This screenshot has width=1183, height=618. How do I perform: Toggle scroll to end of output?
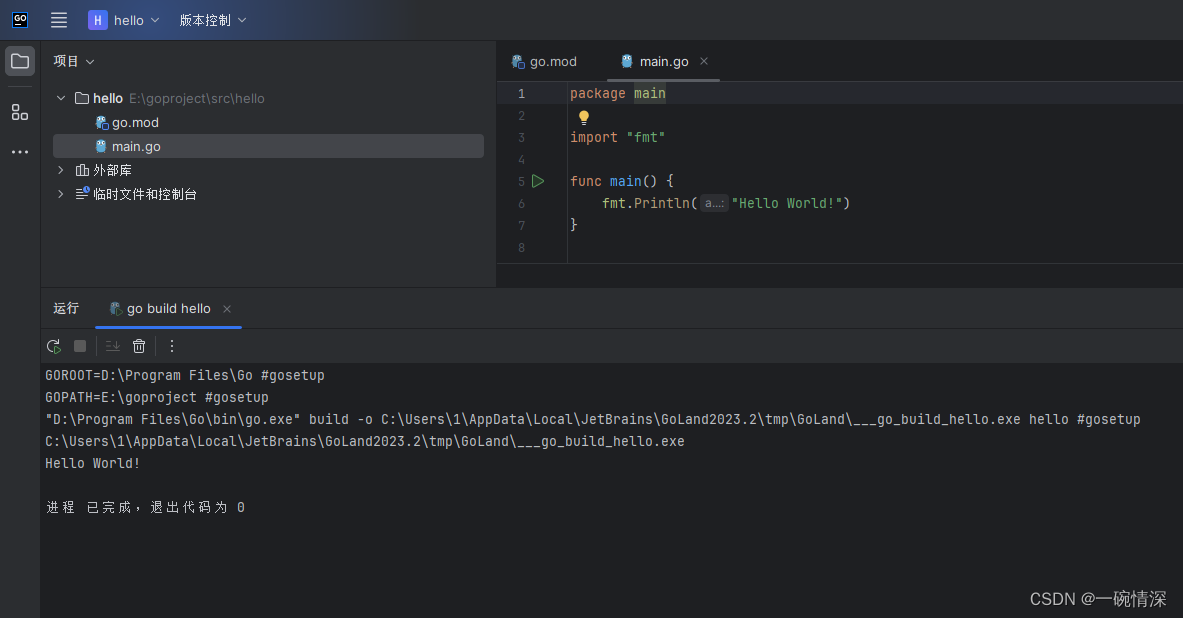[112, 346]
